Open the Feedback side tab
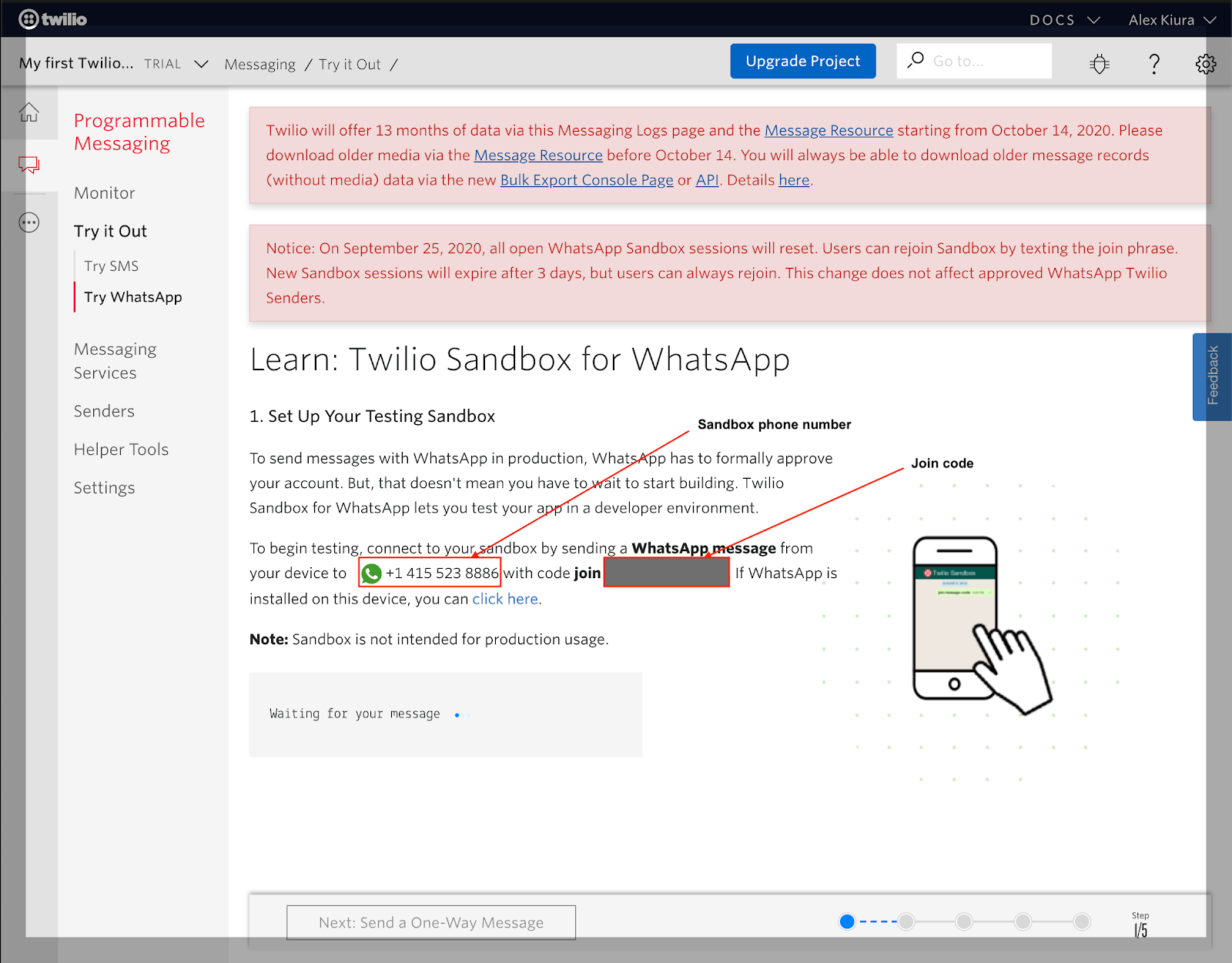Image resolution: width=1232 pixels, height=963 pixels. click(1212, 376)
